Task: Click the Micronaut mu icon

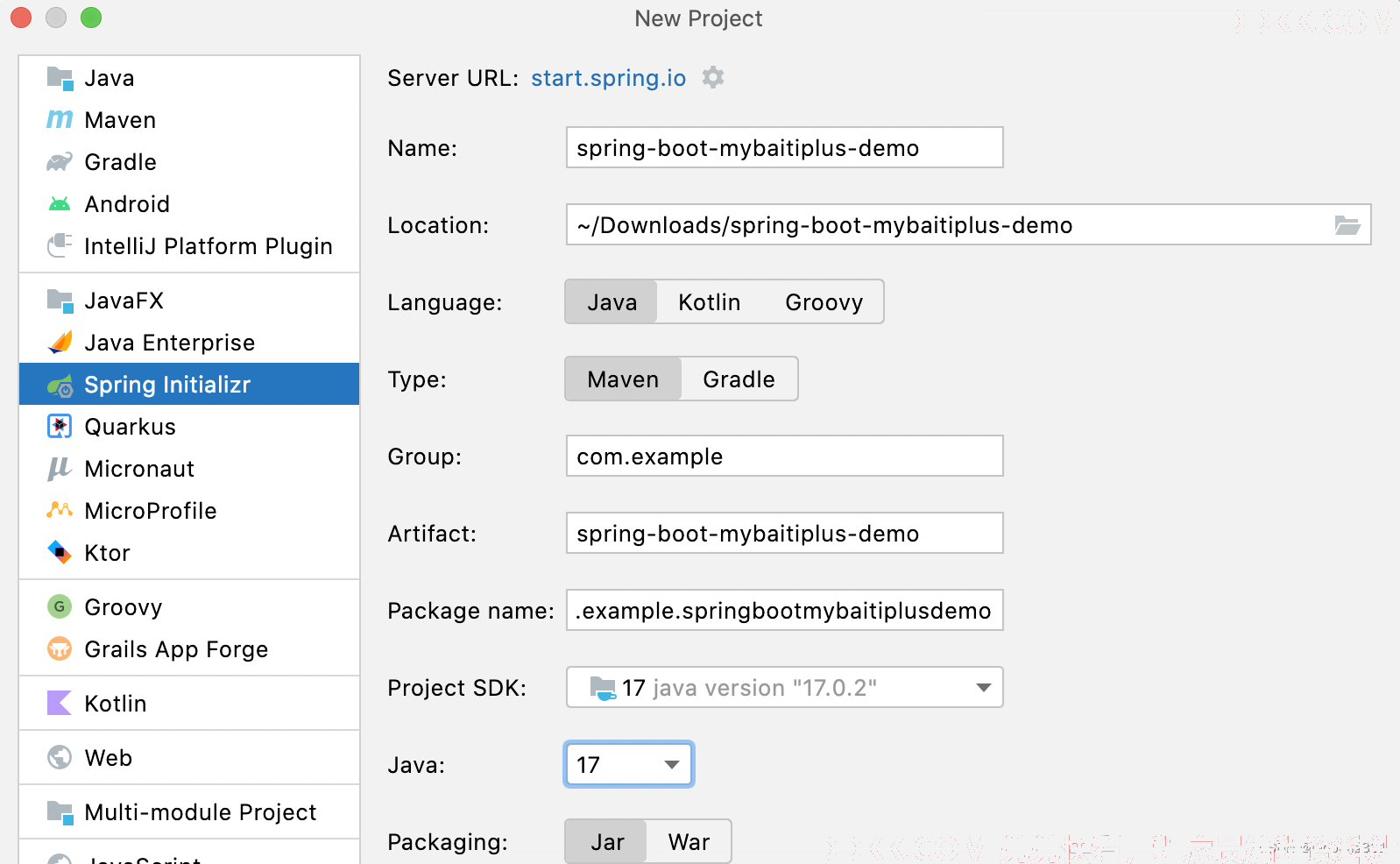Action: pos(60,469)
